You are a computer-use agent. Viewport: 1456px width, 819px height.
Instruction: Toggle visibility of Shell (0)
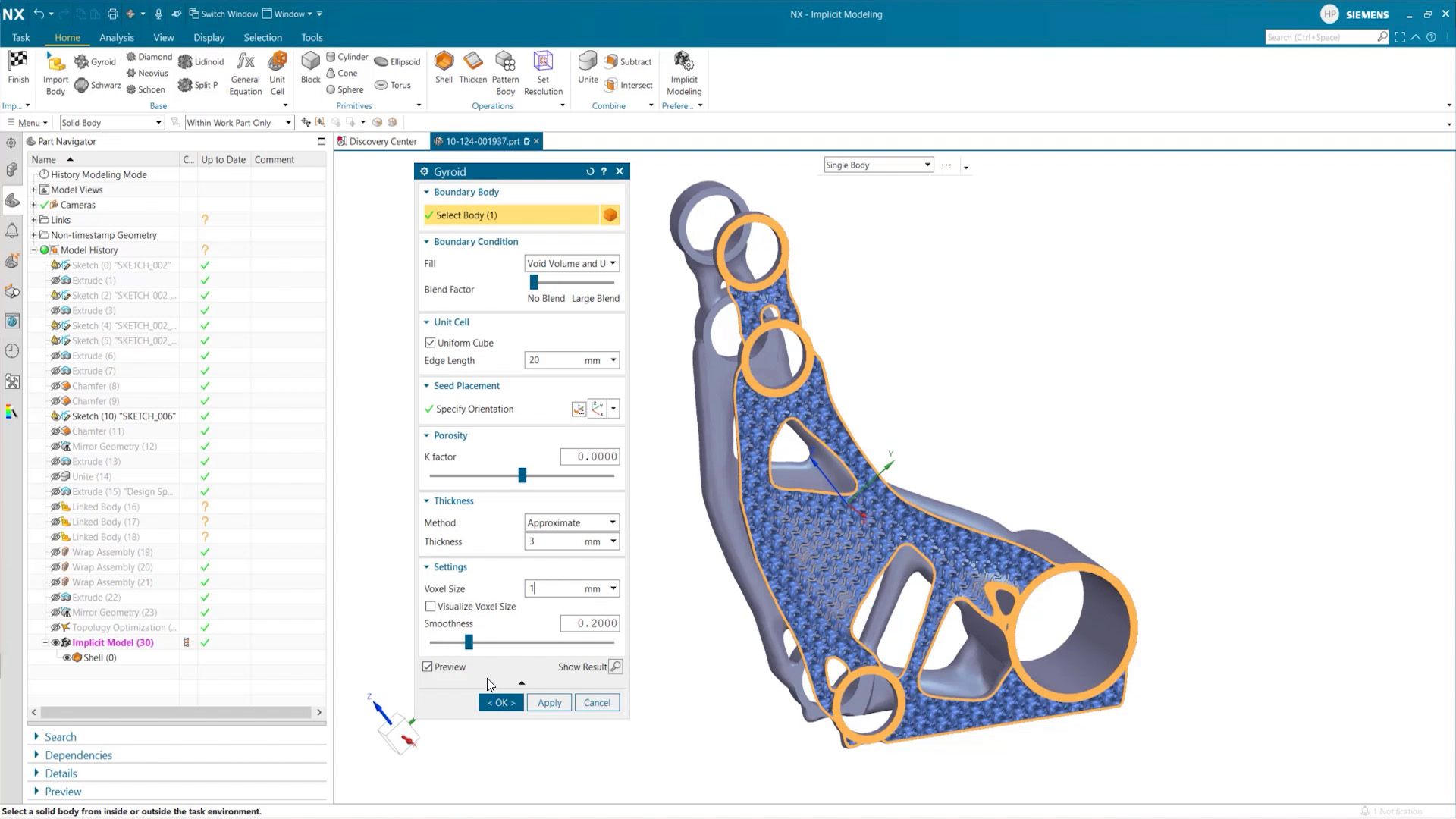coord(67,657)
